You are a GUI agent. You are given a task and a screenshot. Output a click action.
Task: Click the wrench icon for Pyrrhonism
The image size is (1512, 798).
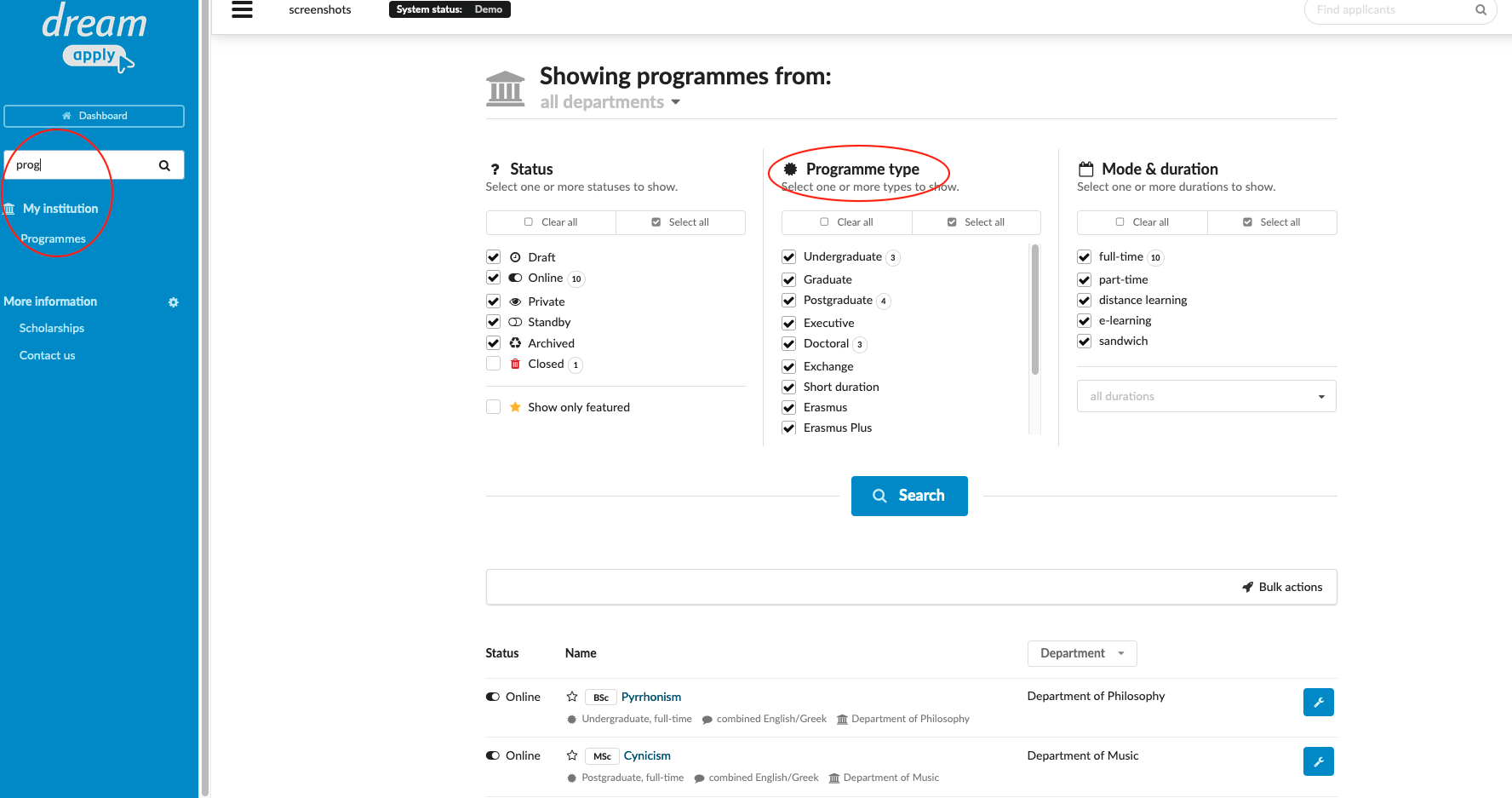tap(1318, 703)
